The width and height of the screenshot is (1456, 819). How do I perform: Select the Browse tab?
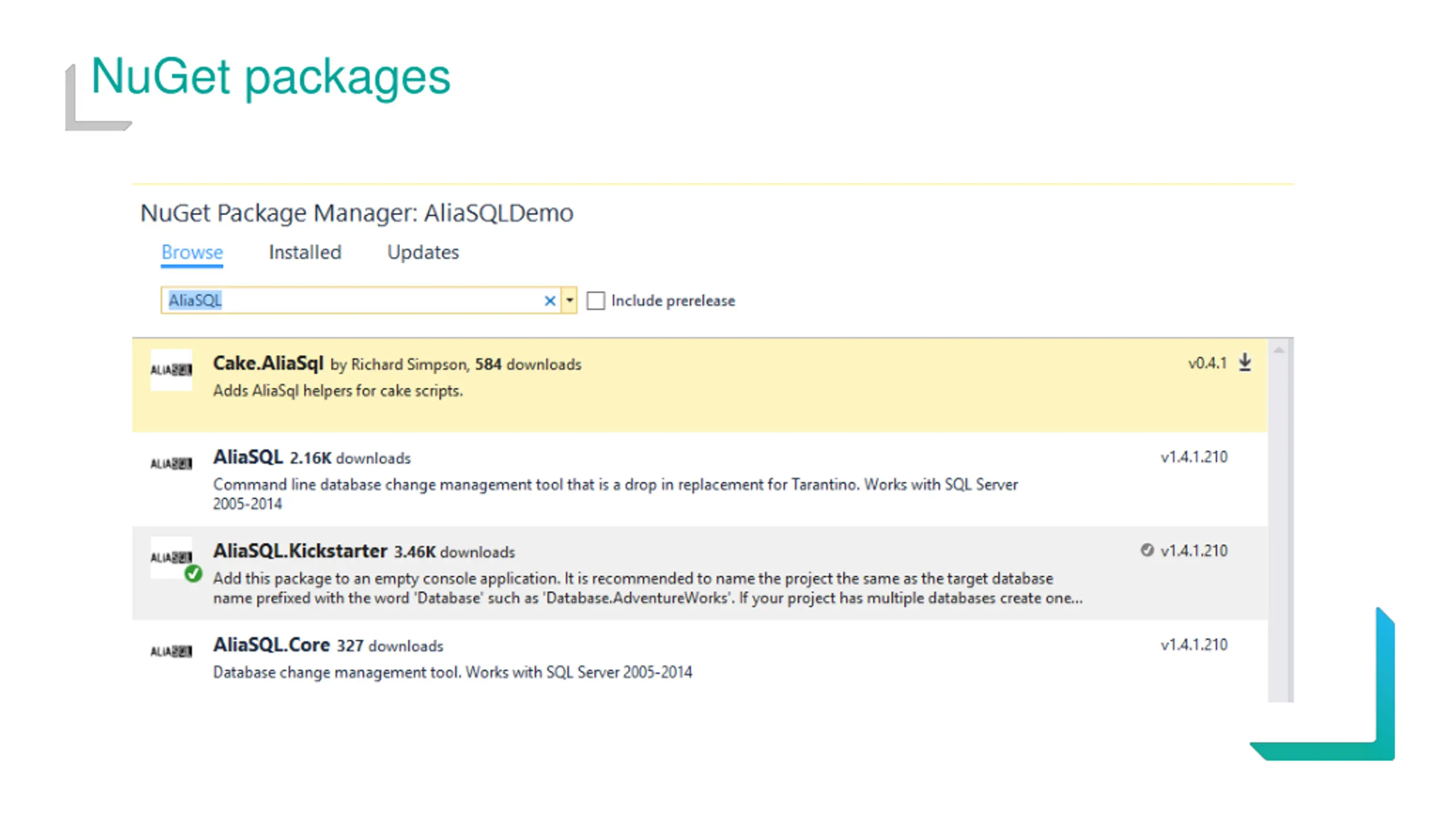[192, 252]
